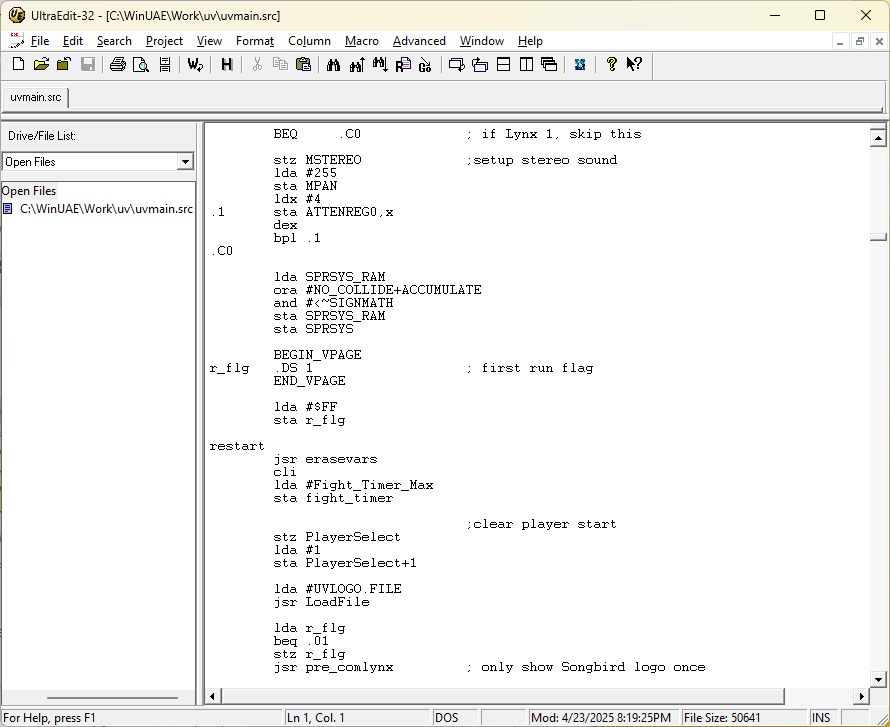Screen dimensions: 890x727
Task: Open the Edit menu
Action: pos(73,41)
